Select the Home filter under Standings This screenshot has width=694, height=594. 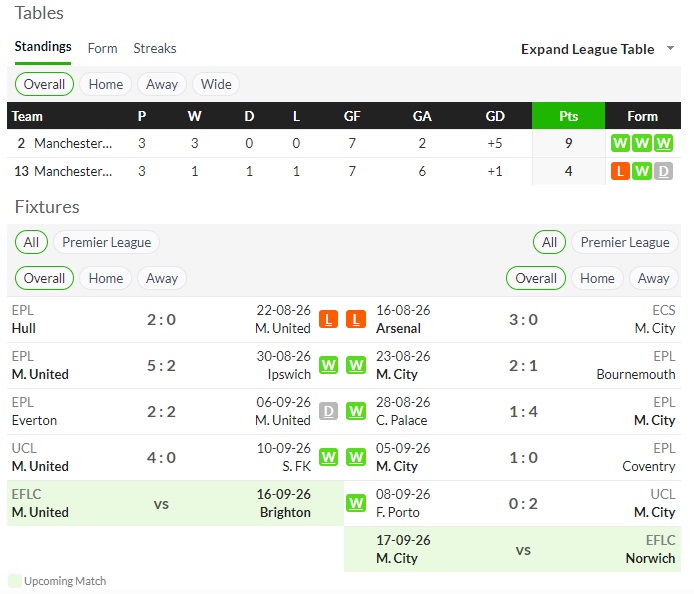tap(106, 84)
